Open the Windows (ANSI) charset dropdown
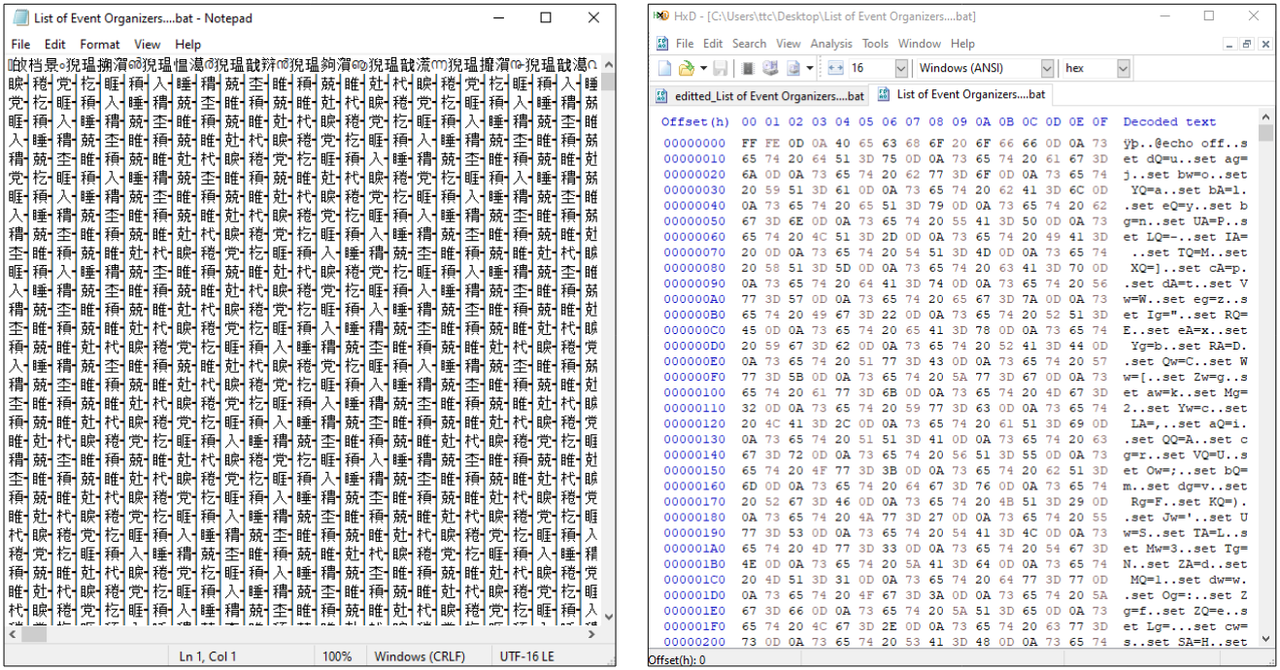The width and height of the screenshot is (1280, 670). pyautogui.click(x=1047, y=68)
